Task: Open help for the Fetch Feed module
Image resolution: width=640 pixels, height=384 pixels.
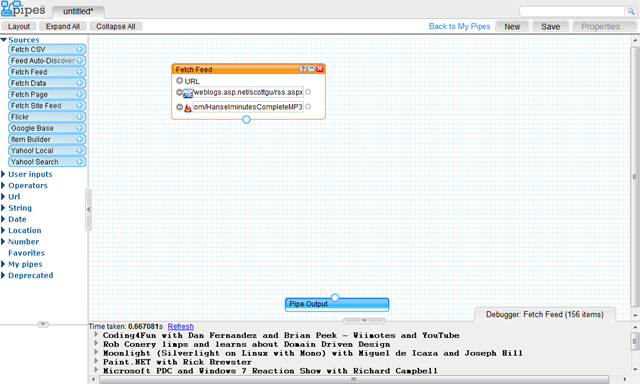Action: (x=303, y=69)
